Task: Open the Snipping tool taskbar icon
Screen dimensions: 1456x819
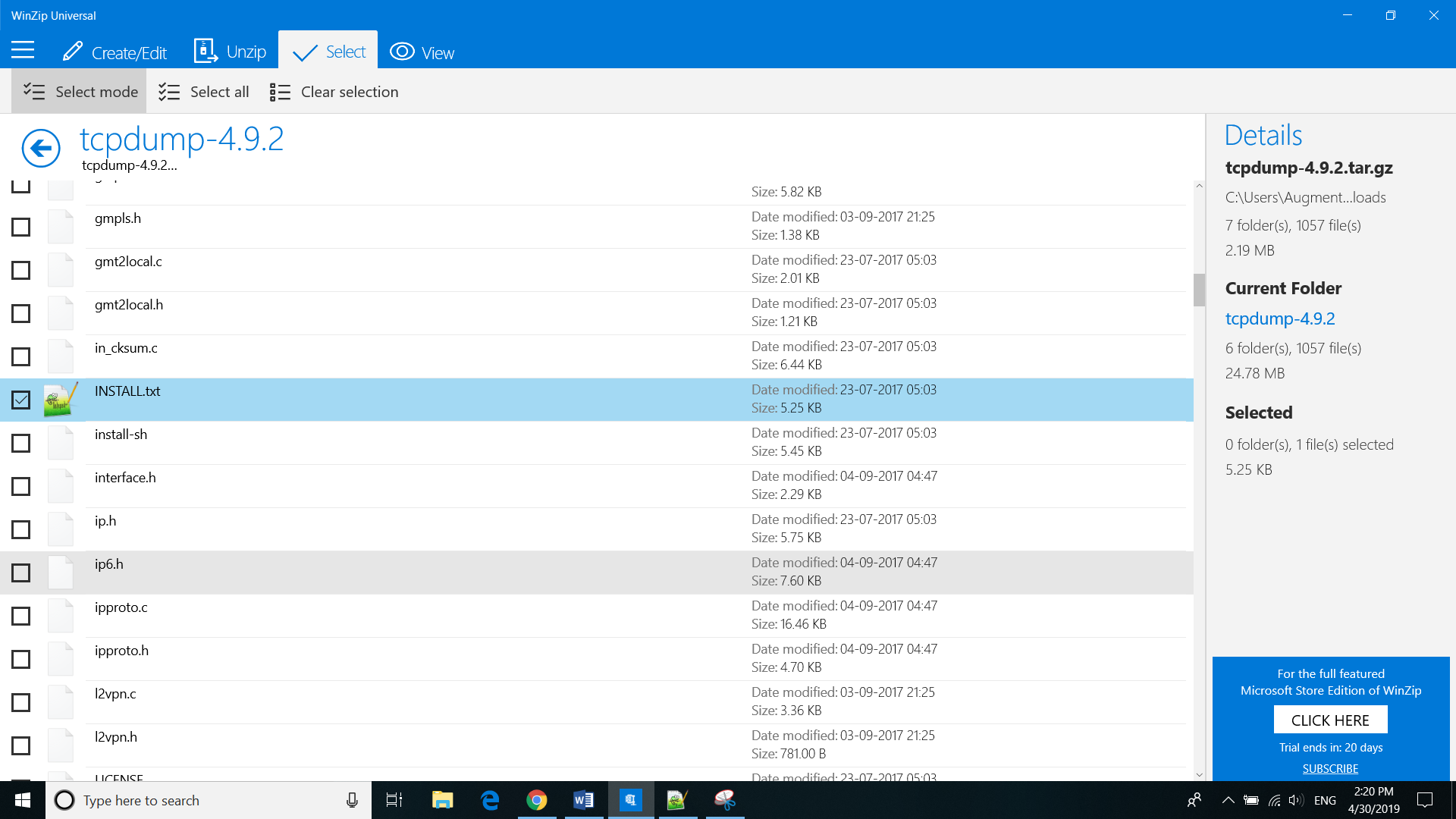Action: (725, 800)
